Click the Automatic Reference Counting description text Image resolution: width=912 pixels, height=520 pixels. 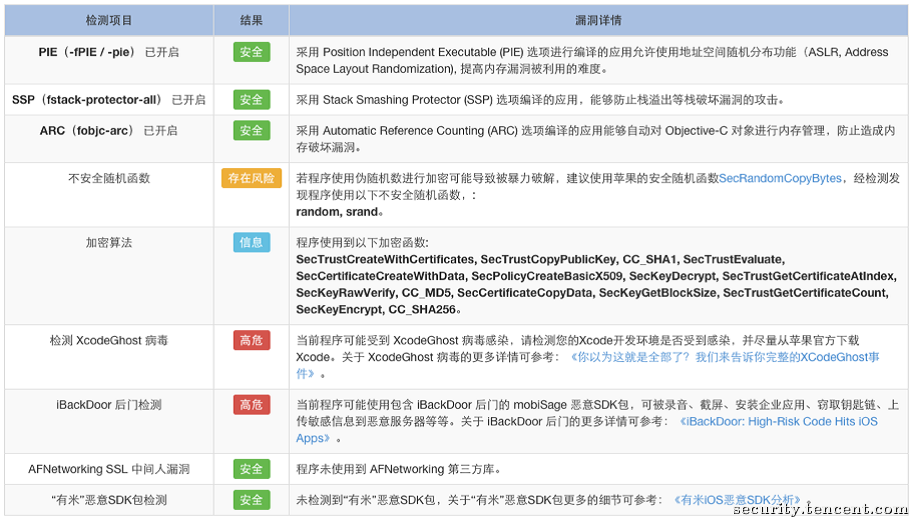coord(596,139)
